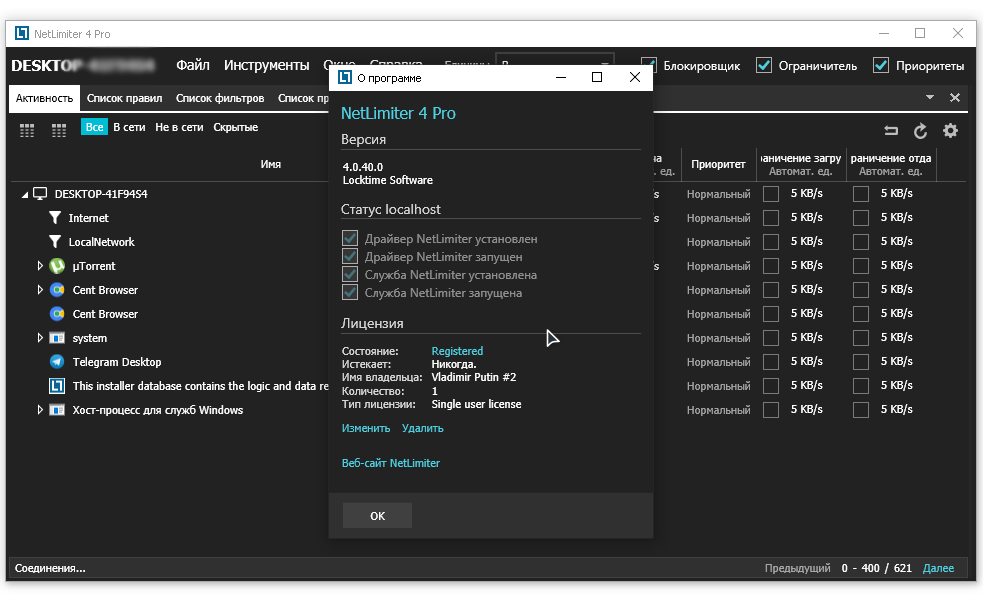Click the Хост-процесс для служб Windows icon
This screenshot has width=983, height=603.
click(57, 410)
